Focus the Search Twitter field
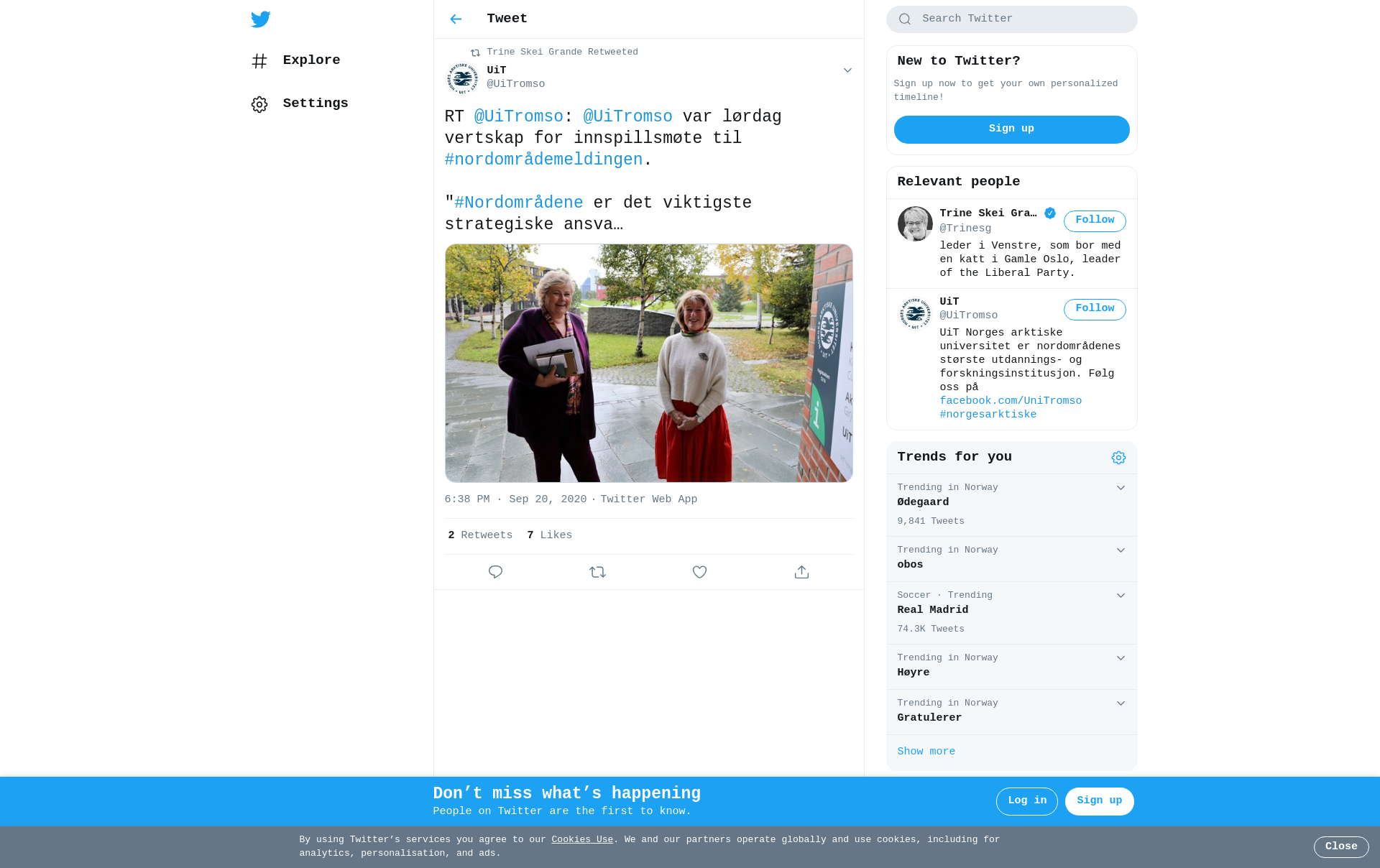 click(1011, 19)
